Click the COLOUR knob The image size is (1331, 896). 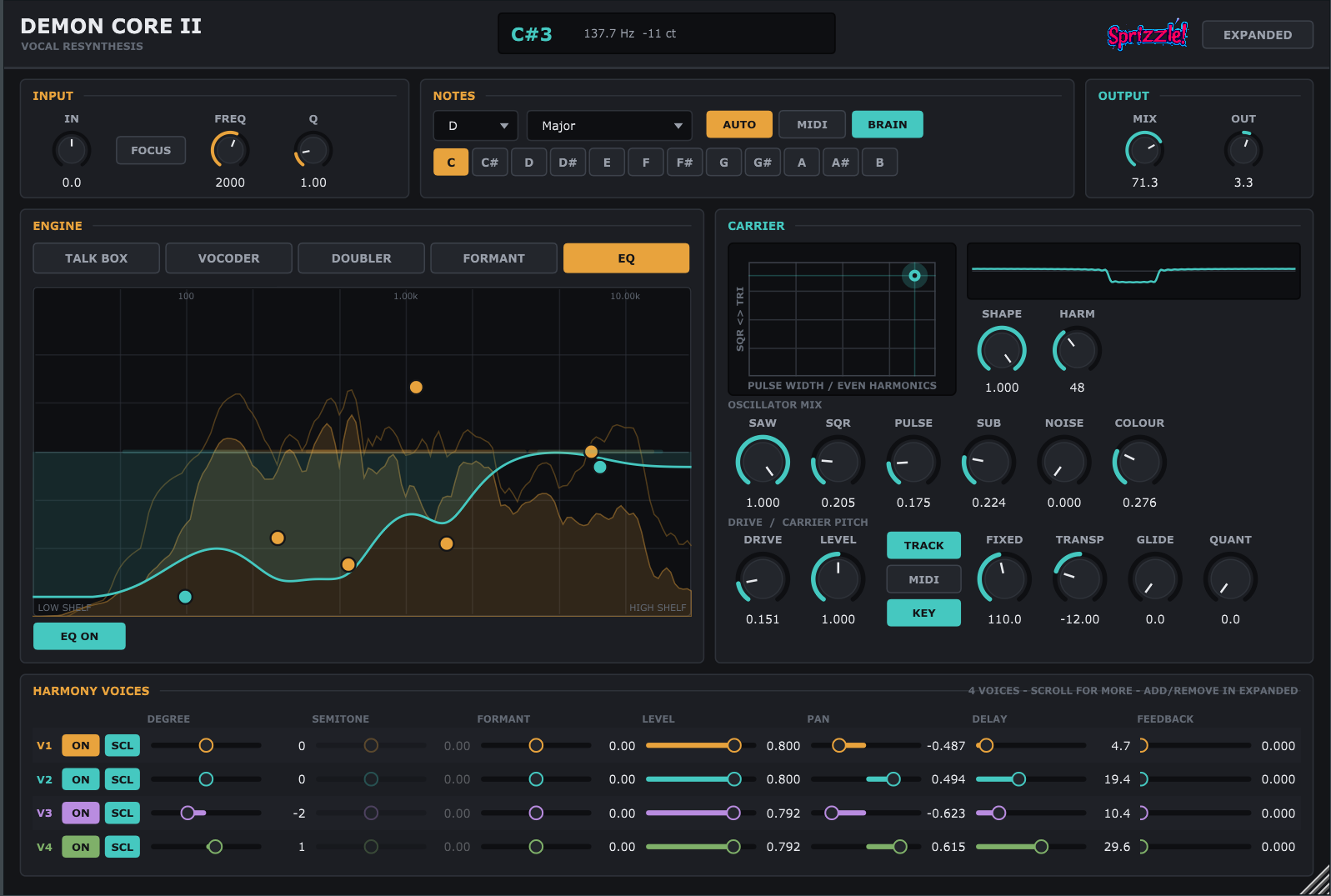pyautogui.click(x=1139, y=462)
